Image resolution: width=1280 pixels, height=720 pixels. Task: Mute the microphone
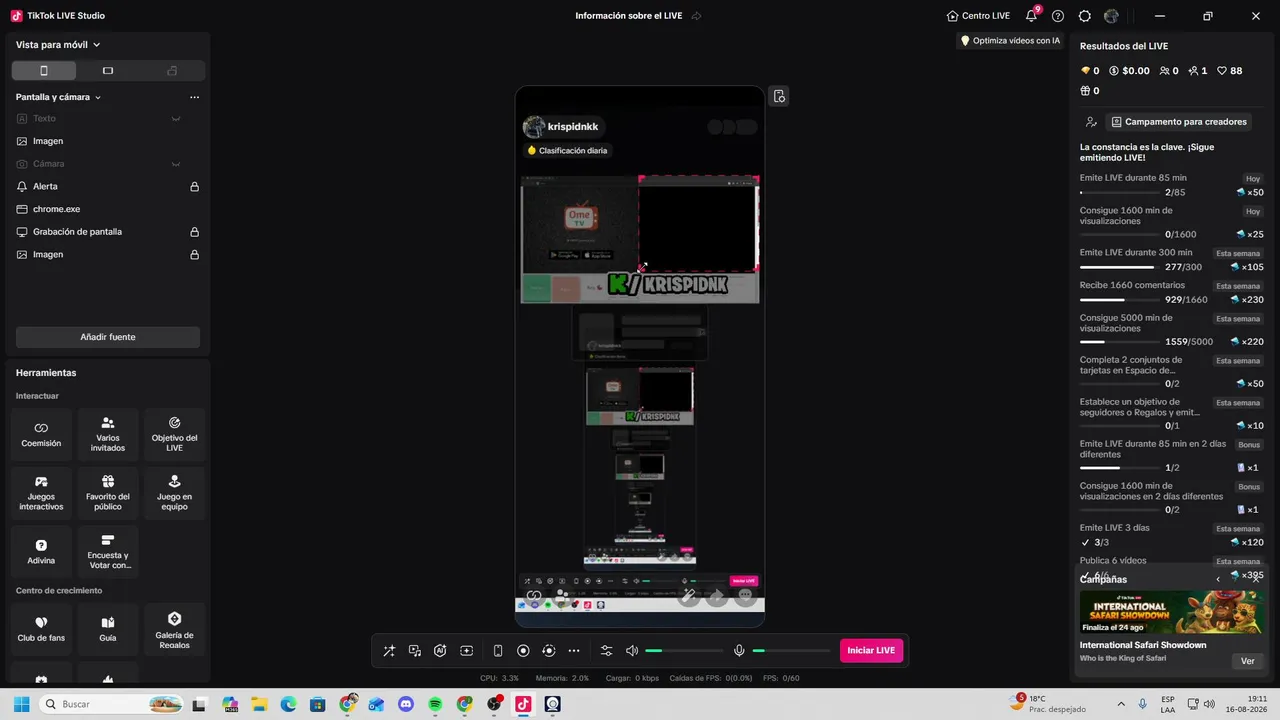(x=739, y=651)
